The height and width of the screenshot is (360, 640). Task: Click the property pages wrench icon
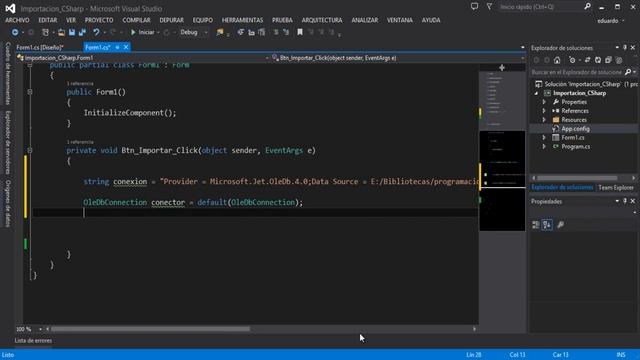point(561,225)
